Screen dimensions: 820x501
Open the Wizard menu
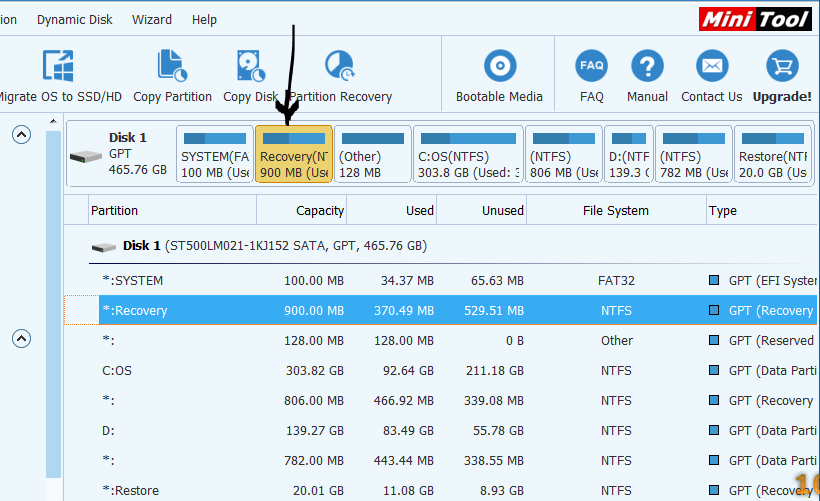point(152,20)
